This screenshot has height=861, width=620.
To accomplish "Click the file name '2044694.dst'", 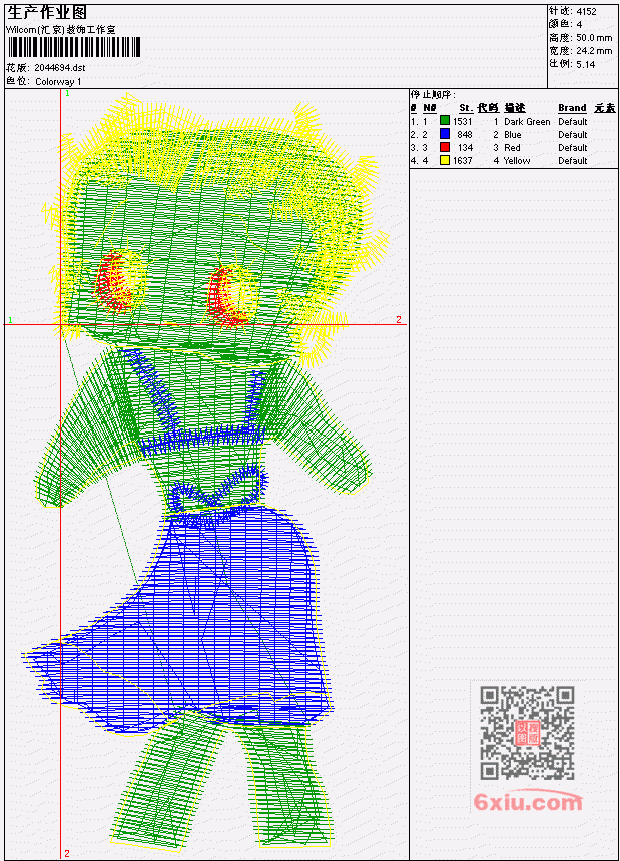I will point(59,68).
